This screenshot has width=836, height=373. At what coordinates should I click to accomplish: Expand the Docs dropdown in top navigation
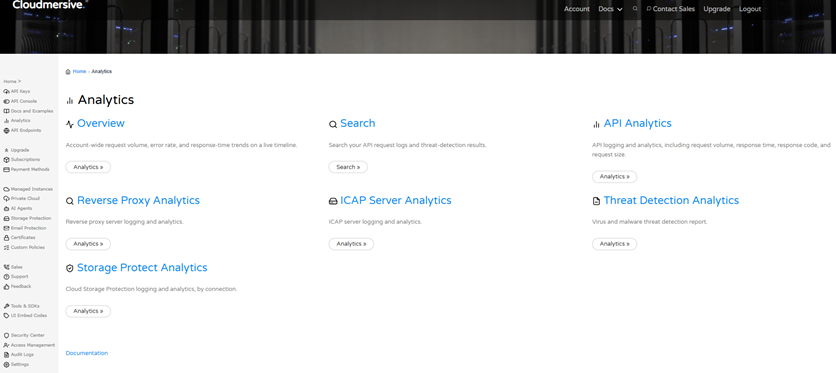coord(610,9)
